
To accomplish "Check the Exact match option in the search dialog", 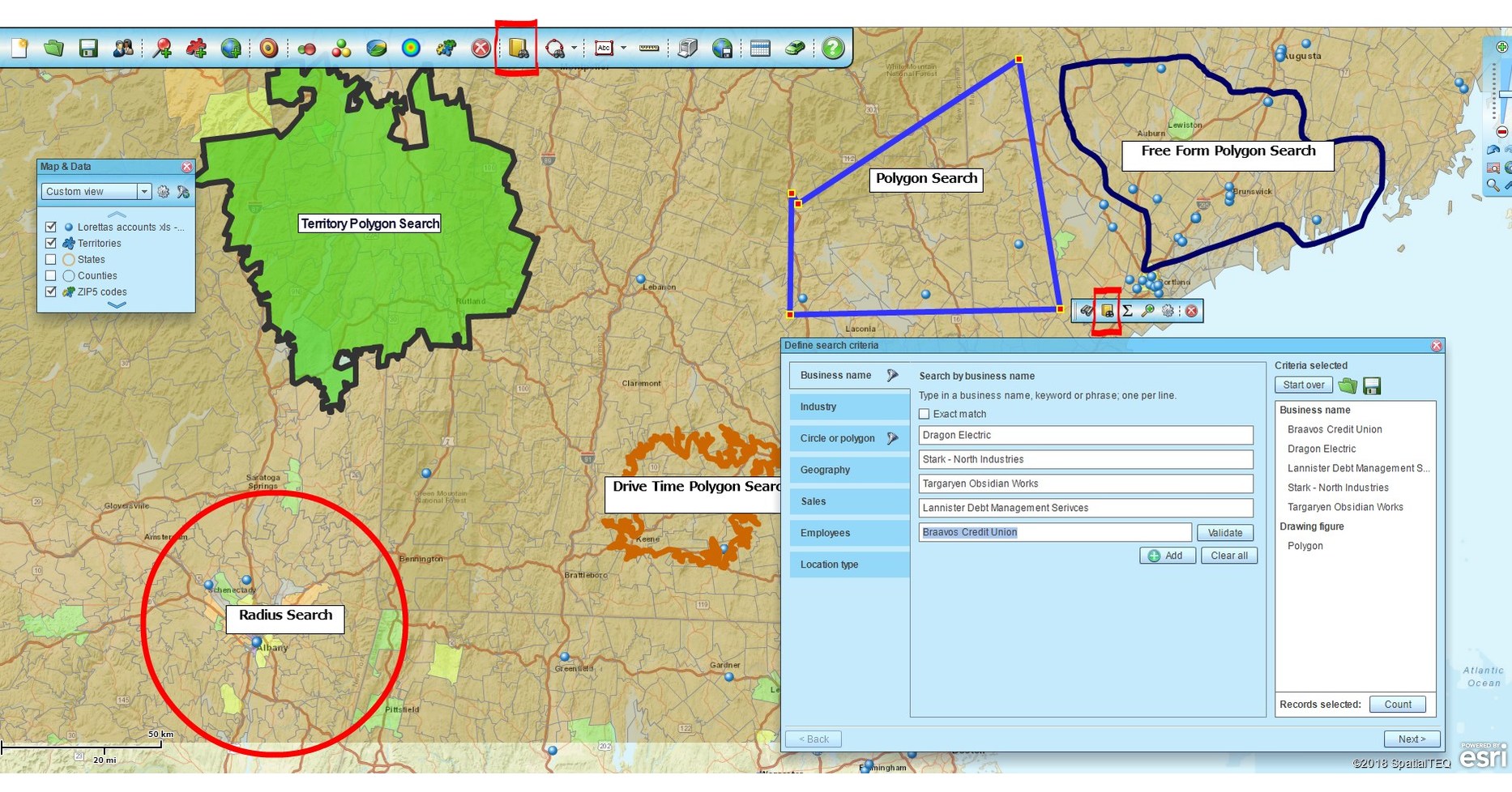I will [x=924, y=414].
